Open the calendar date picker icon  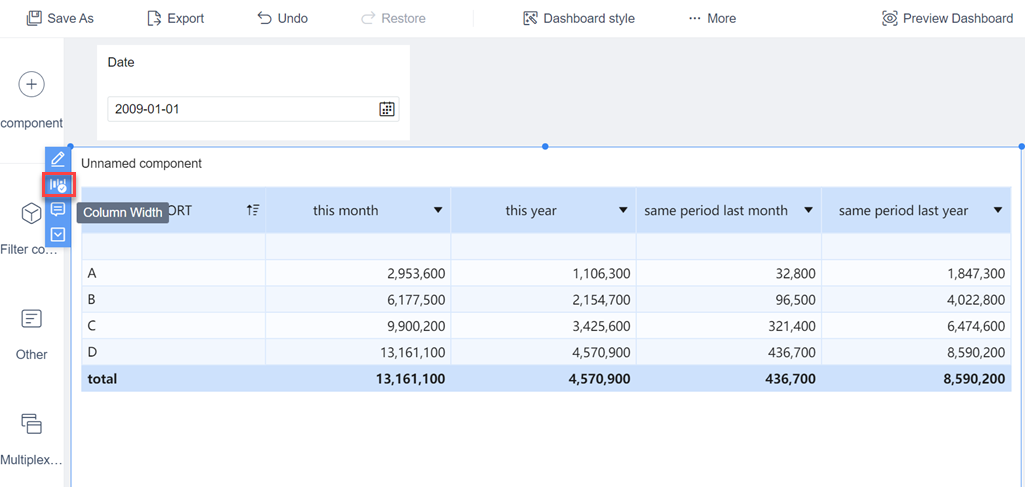[387, 109]
